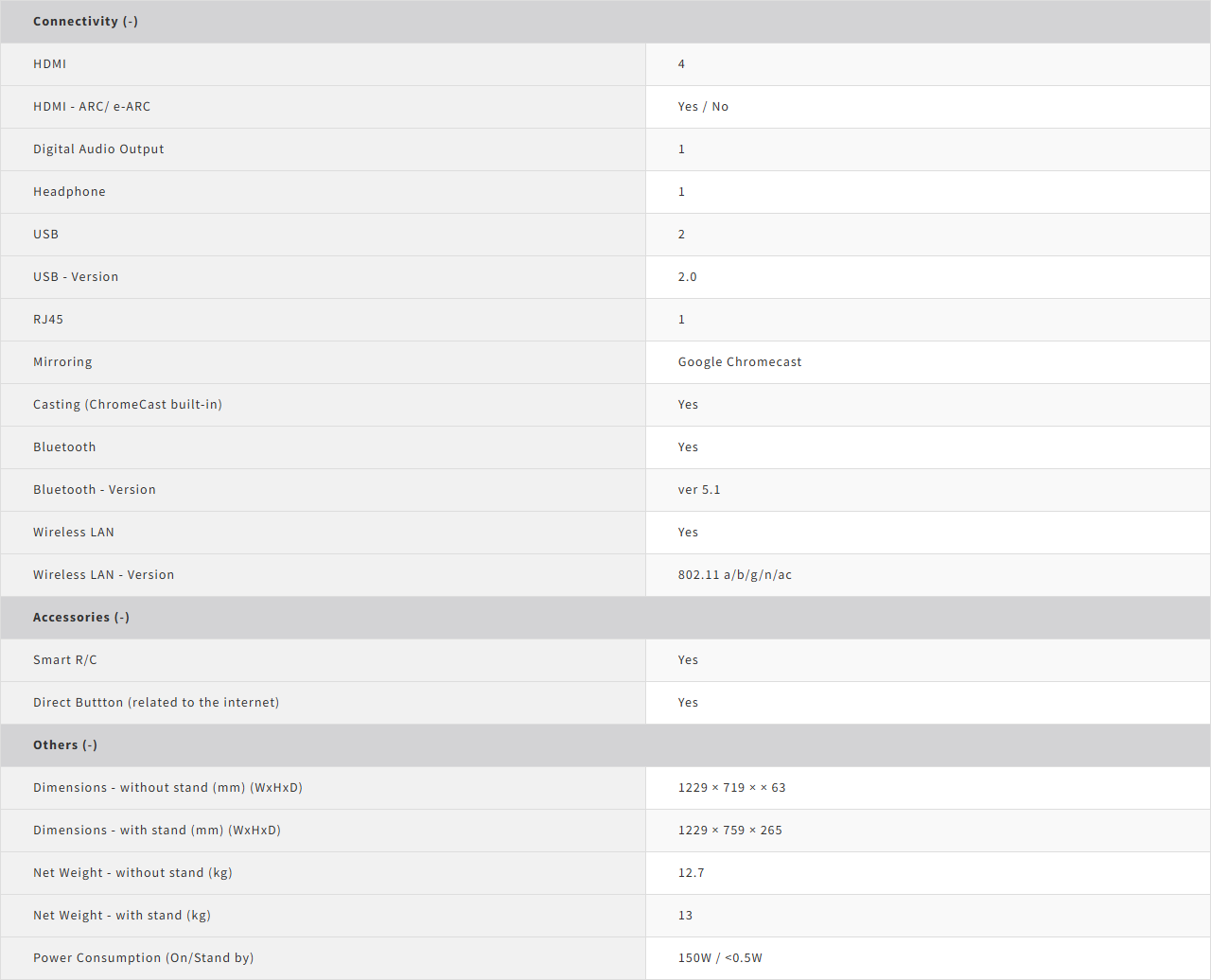Click the Headphone row label

point(69,191)
